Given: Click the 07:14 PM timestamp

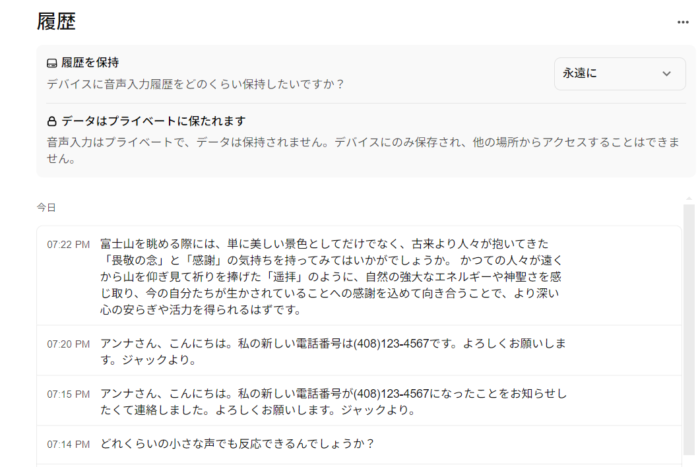Looking at the screenshot, I should click(68, 444).
